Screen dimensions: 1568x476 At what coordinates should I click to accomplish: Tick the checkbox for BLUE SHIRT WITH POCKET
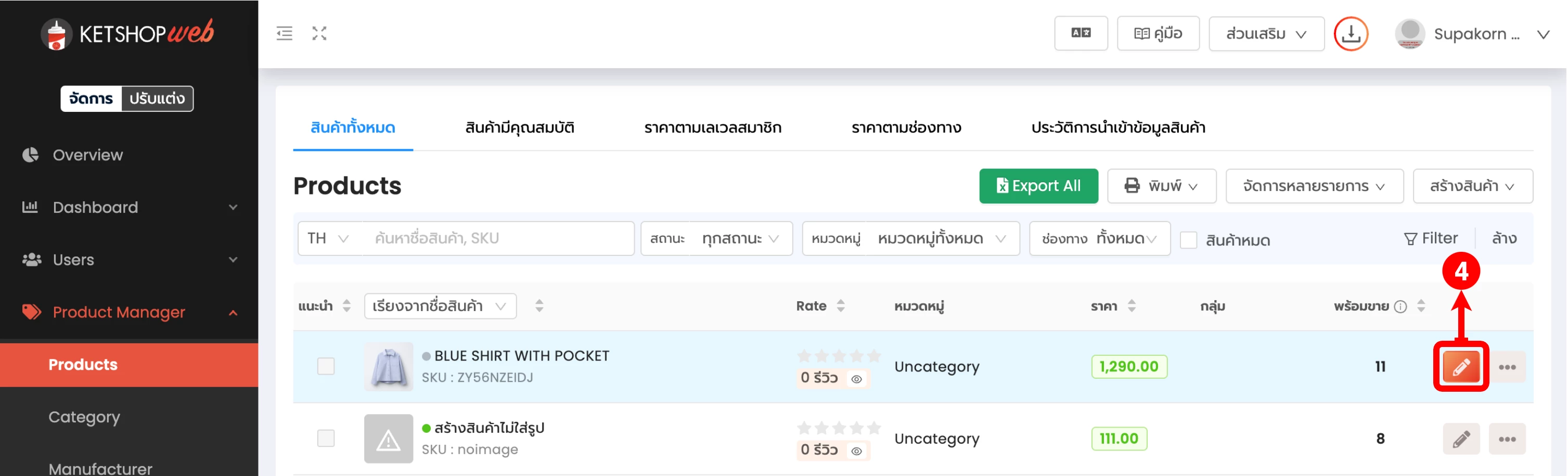tap(326, 366)
